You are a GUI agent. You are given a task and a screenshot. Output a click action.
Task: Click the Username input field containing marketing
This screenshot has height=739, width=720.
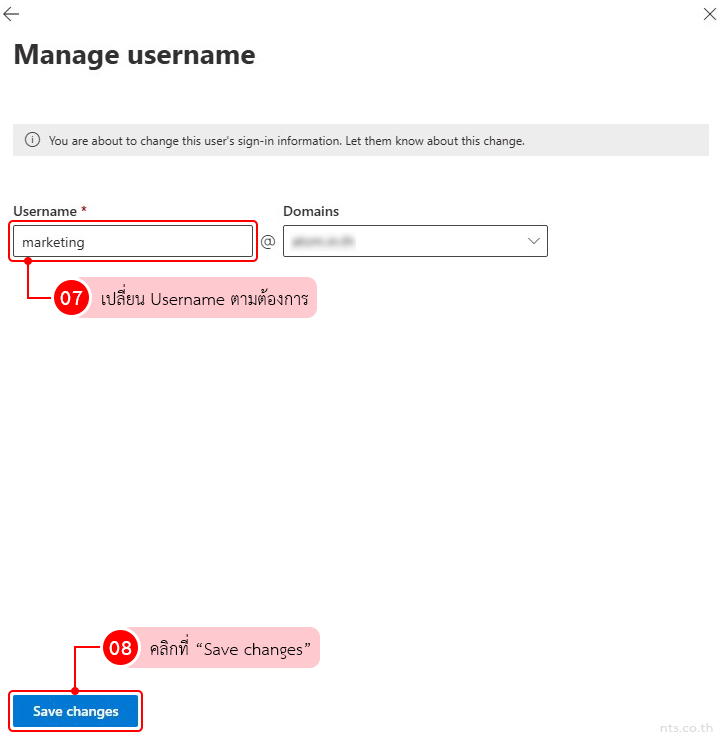(x=133, y=242)
